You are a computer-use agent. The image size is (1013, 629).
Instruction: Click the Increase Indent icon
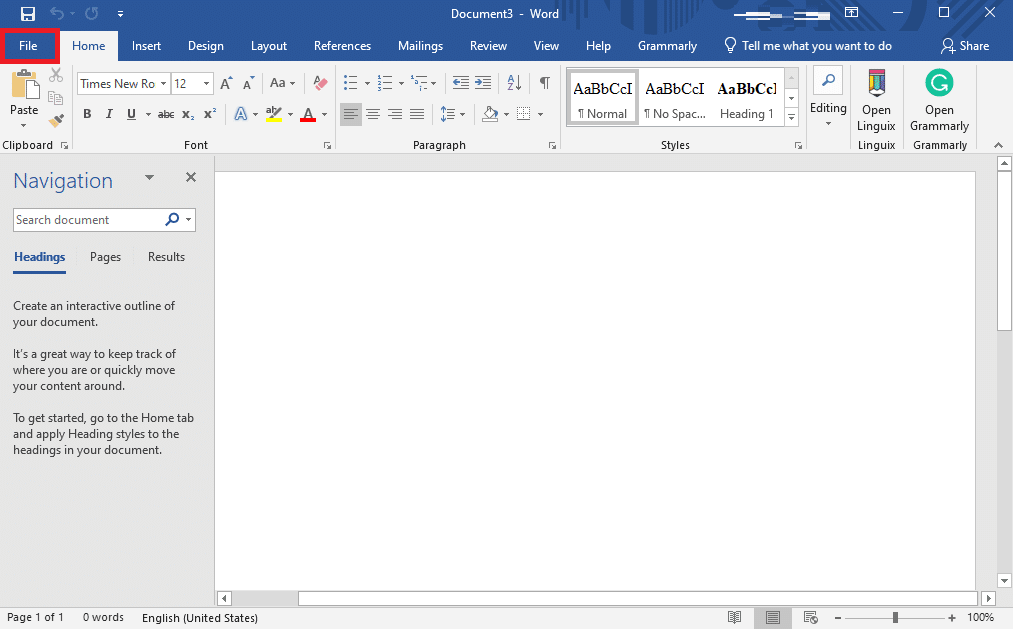pos(483,83)
